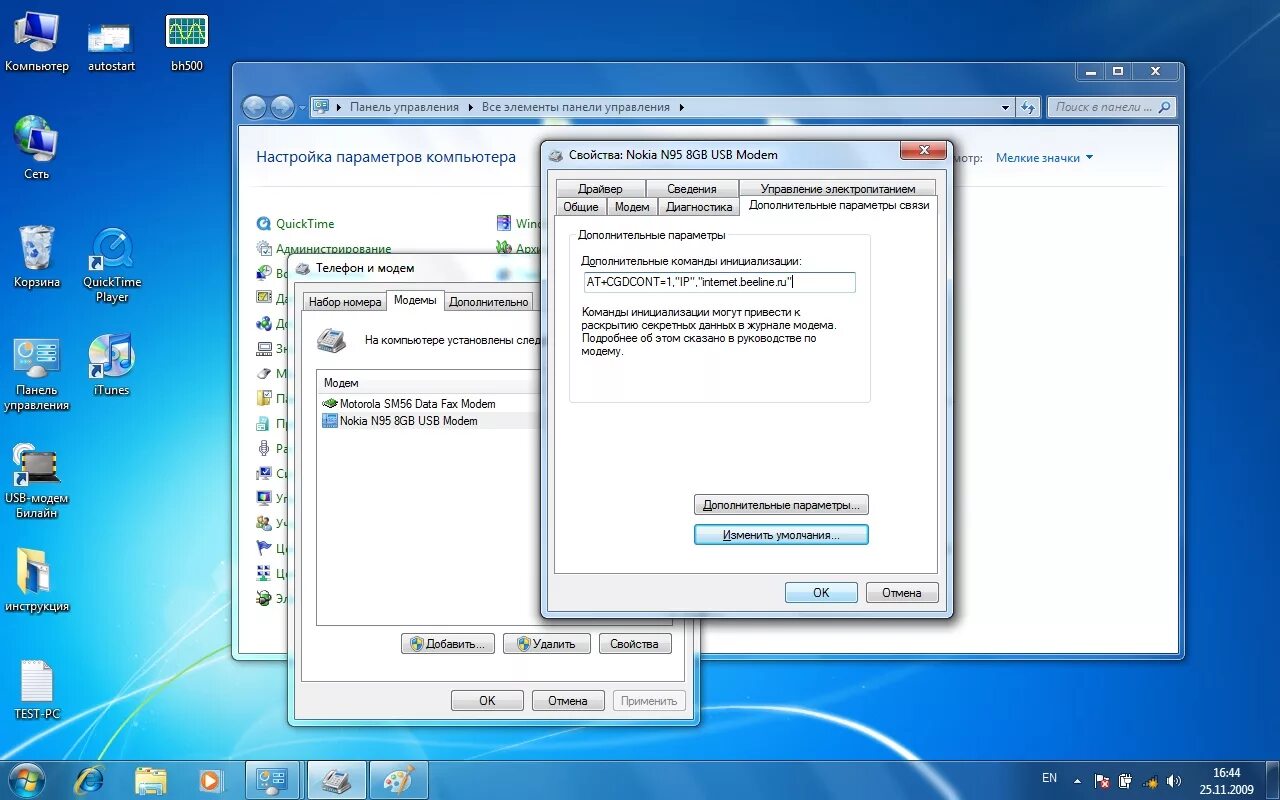The height and width of the screenshot is (800, 1280).
Task: Click Добавить... in Телефон и модем
Action: click(448, 643)
